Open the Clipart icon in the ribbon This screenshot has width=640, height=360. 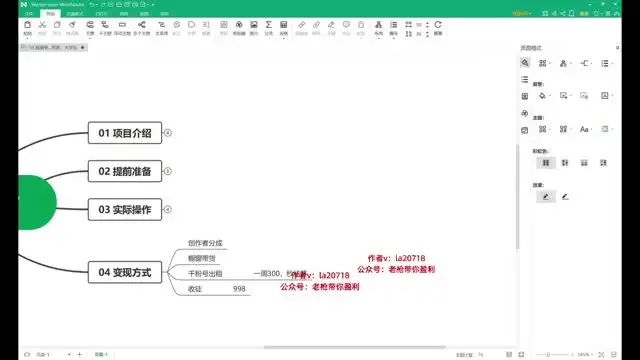click(239, 25)
